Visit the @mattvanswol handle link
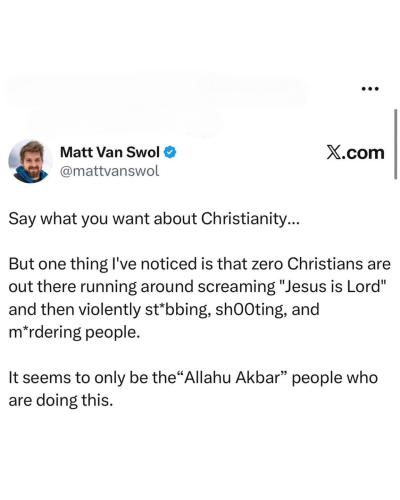Viewport: 400px width, 500px height. (110, 171)
